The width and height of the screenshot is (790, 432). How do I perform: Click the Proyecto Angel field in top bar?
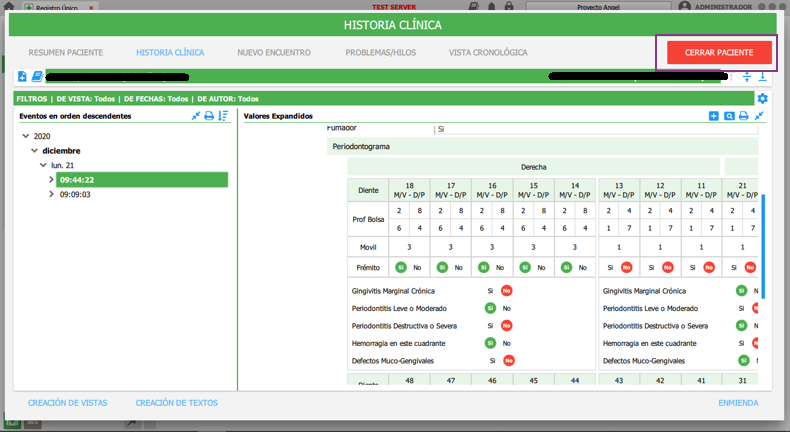599,7
